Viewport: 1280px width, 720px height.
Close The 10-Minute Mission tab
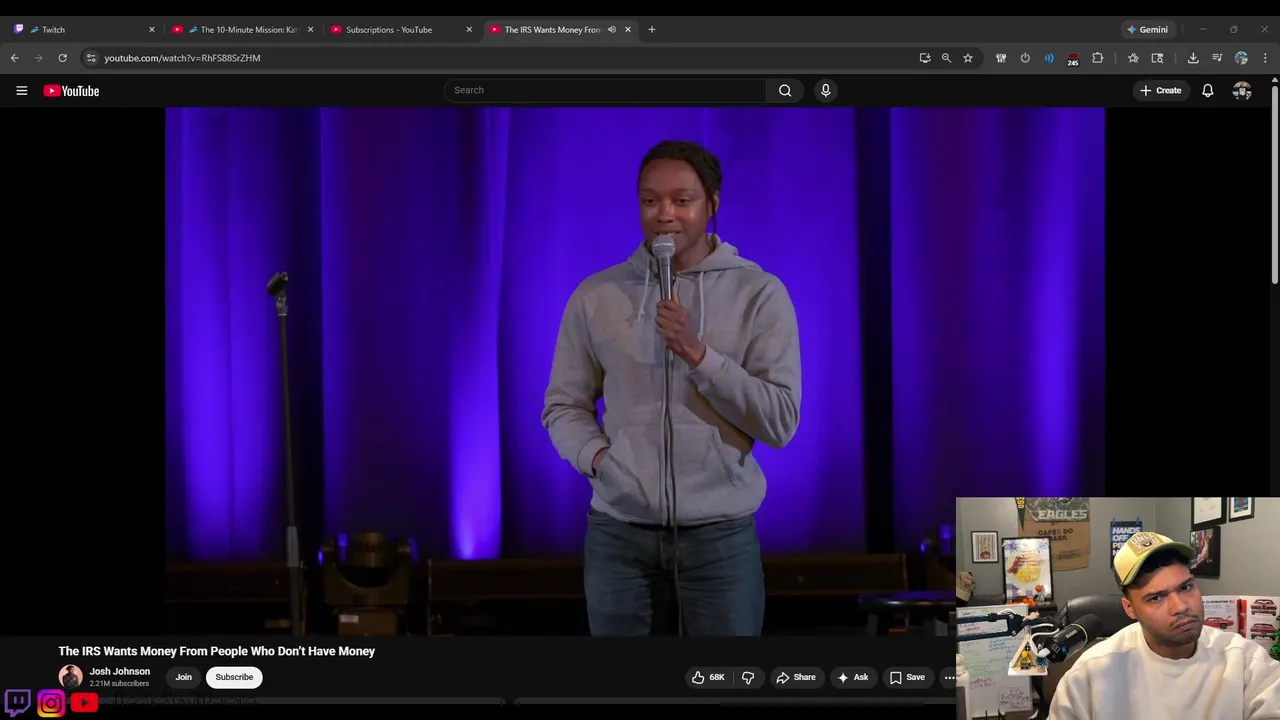tap(310, 30)
